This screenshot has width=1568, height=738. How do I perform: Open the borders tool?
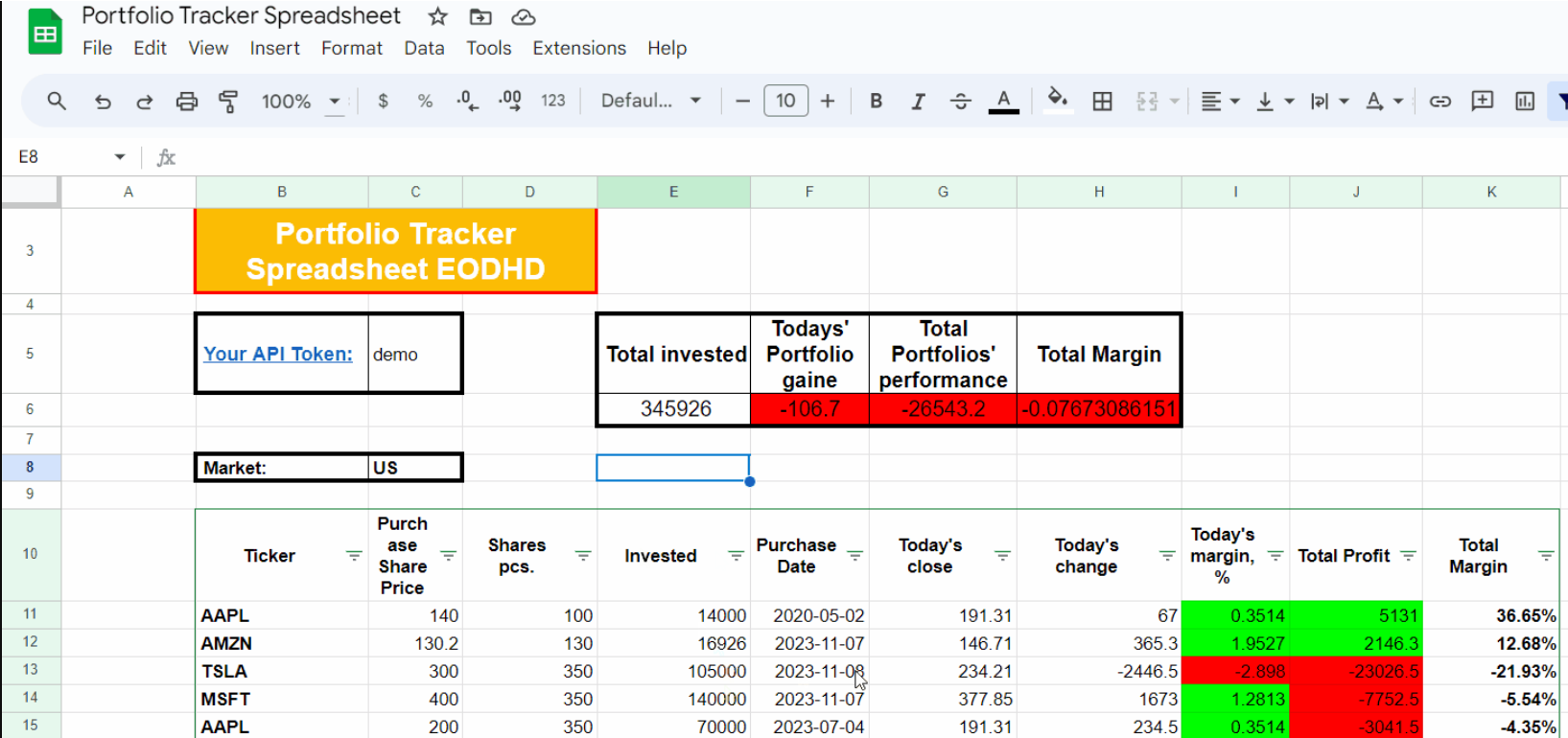click(1103, 101)
